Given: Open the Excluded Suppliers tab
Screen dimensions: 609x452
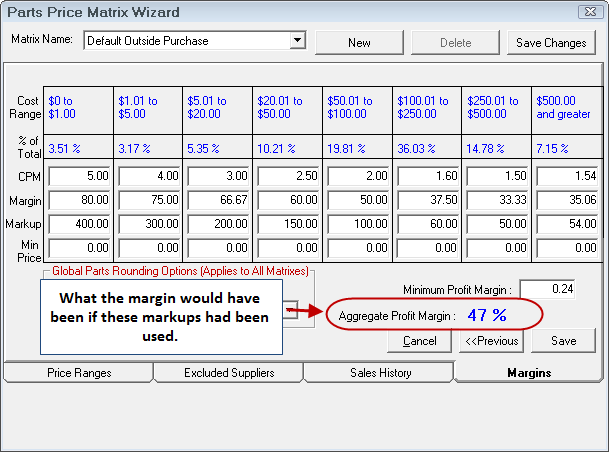Looking at the screenshot, I should click(228, 373).
